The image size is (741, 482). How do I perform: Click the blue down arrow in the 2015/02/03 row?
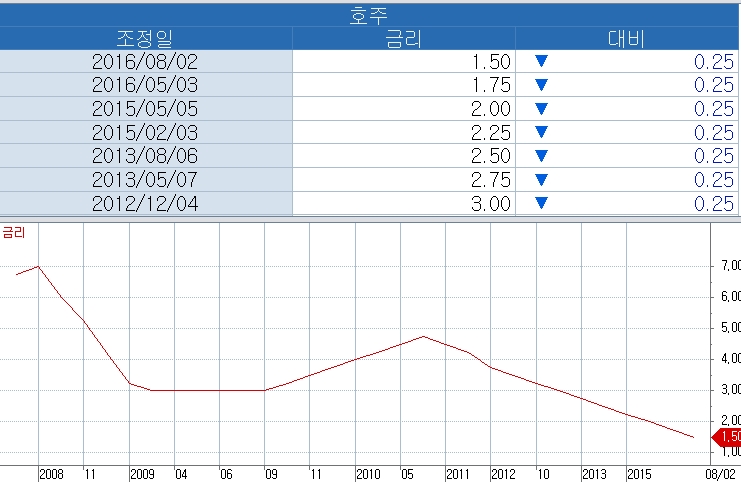click(x=542, y=132)
